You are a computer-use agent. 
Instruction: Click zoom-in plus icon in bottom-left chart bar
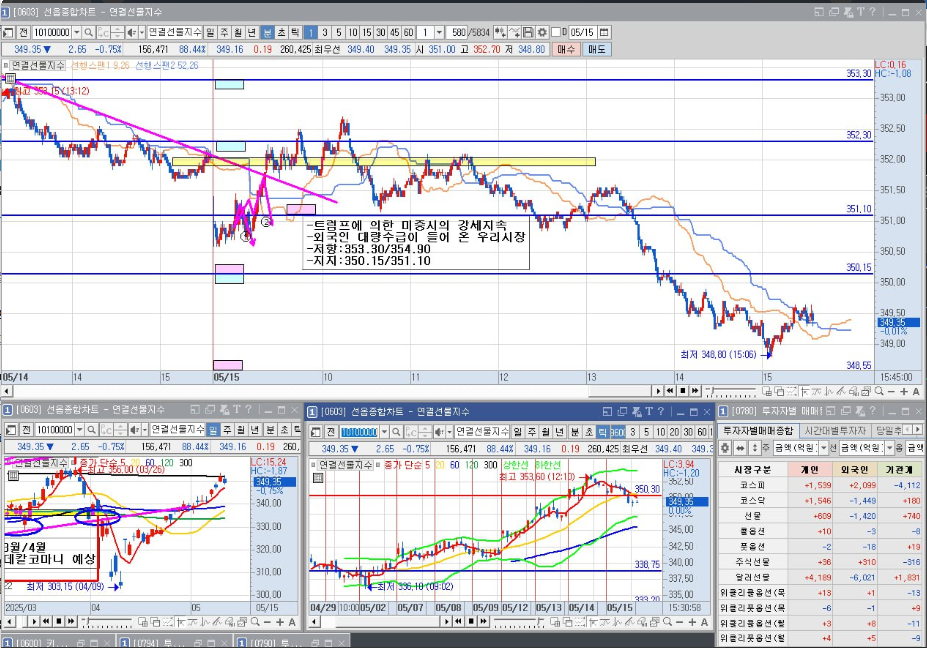click(280, 622)
